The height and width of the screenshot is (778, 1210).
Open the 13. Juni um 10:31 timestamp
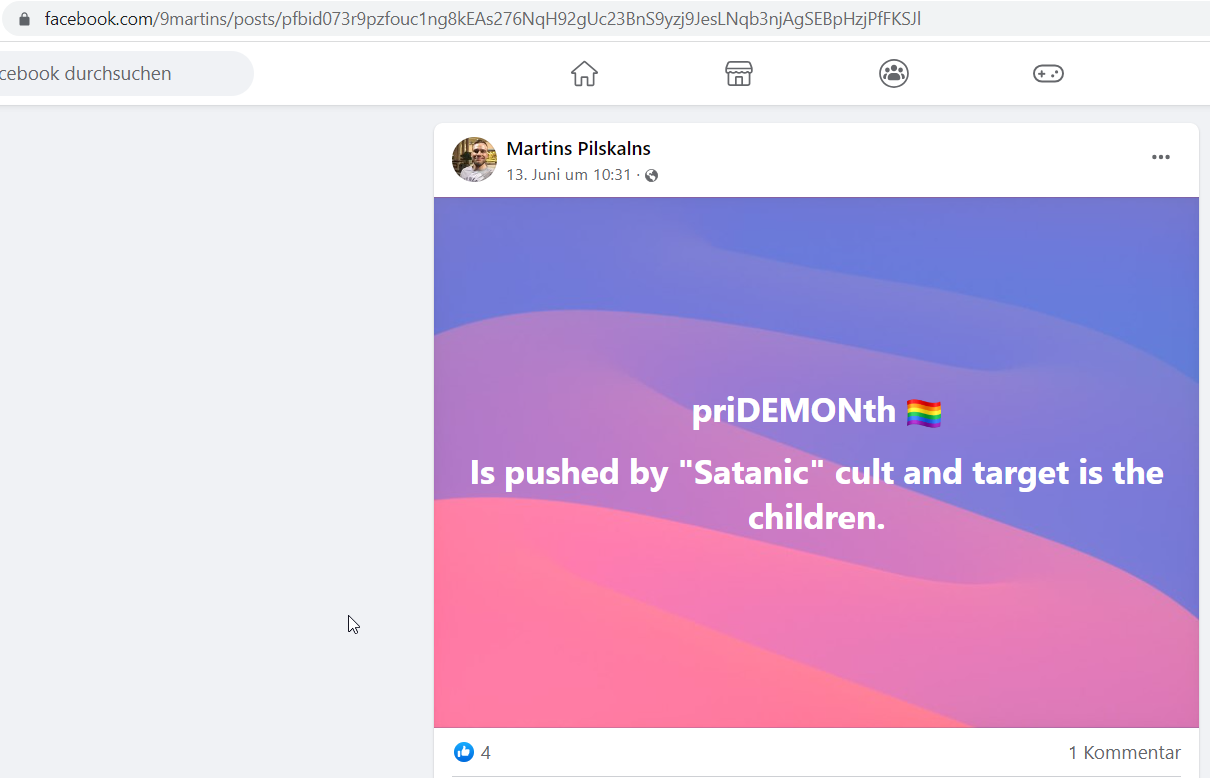[568, 175]
